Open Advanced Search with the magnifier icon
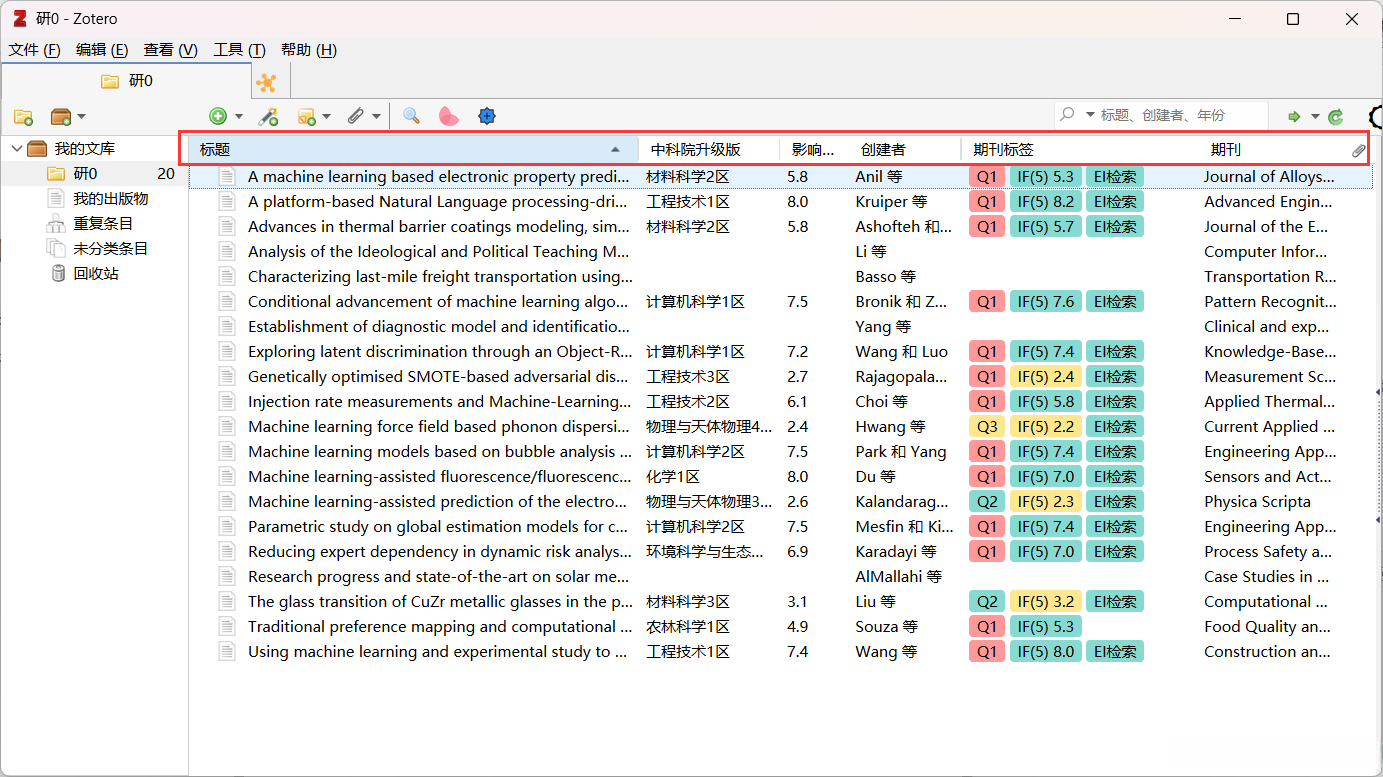 pyautogui.click(x=411, y=117)
